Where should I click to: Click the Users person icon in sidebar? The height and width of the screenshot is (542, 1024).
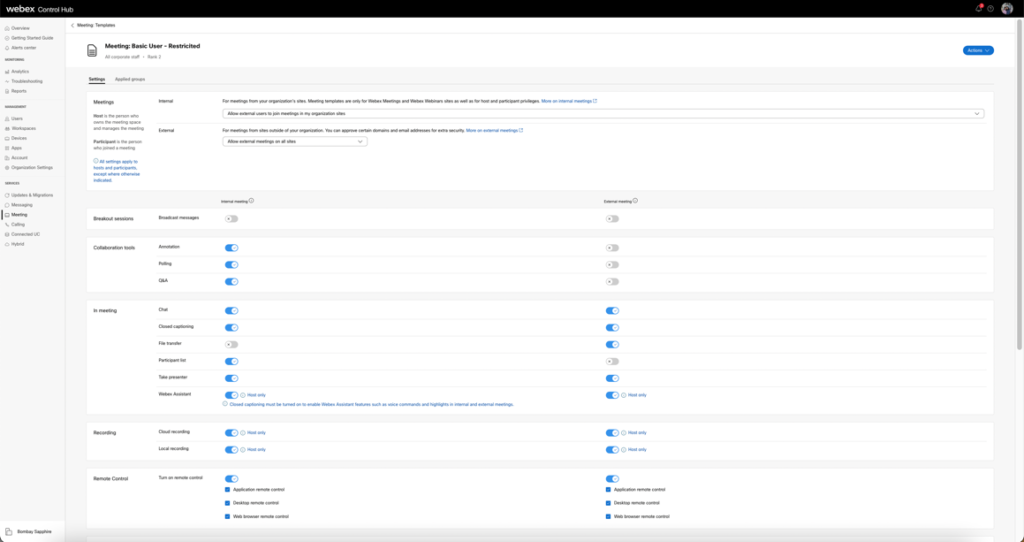(7, 119)
